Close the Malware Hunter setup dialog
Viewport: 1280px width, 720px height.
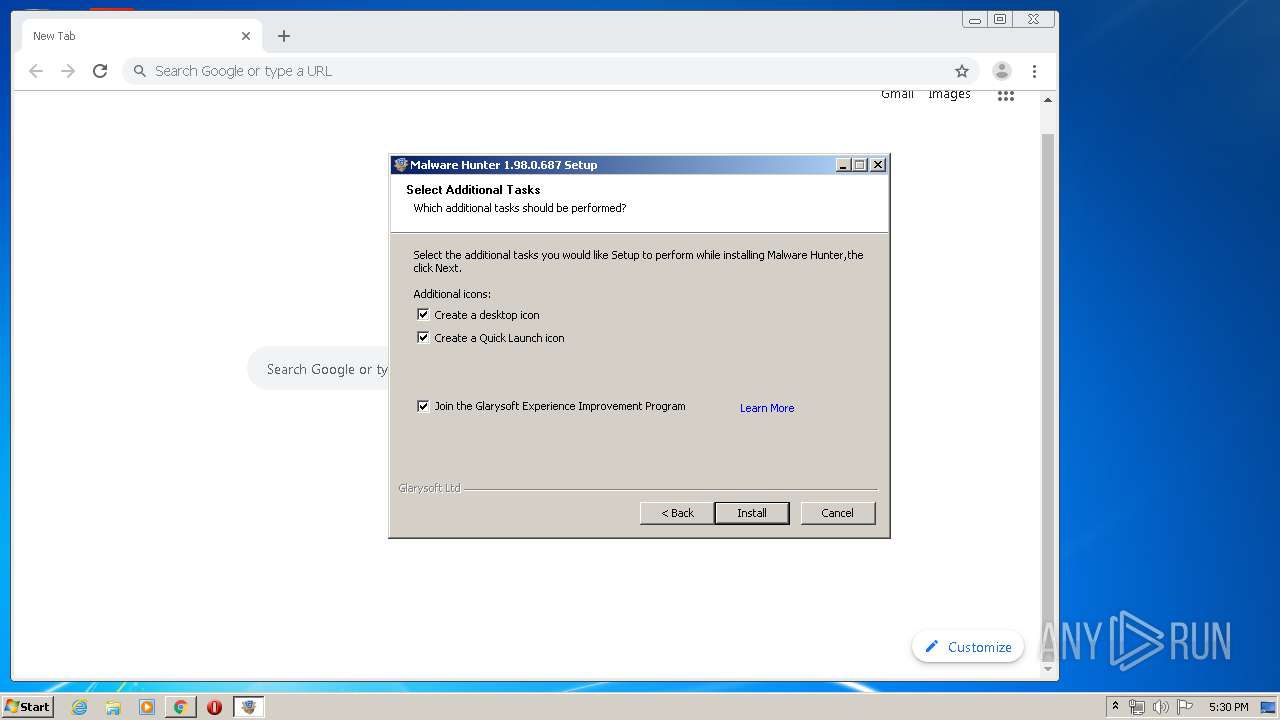click(x=878, y=165)
